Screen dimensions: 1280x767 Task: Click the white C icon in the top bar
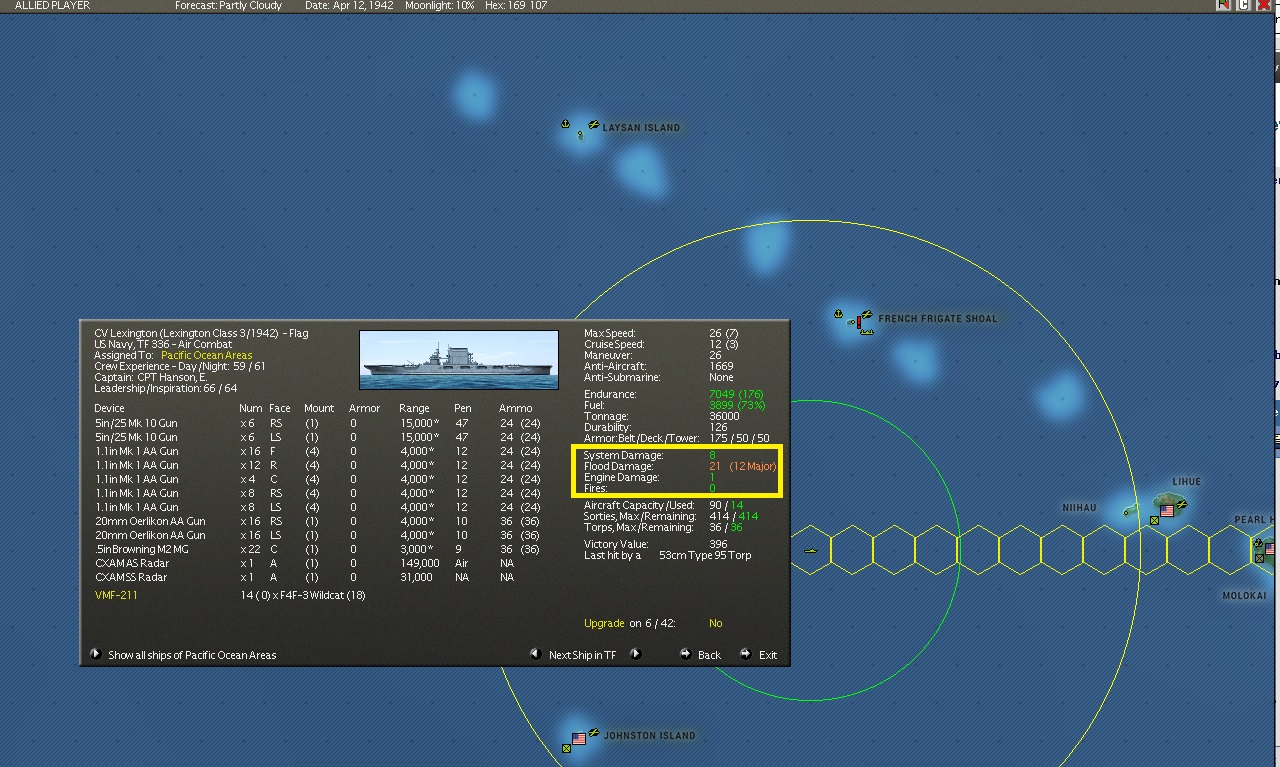tap(1244, 5)
